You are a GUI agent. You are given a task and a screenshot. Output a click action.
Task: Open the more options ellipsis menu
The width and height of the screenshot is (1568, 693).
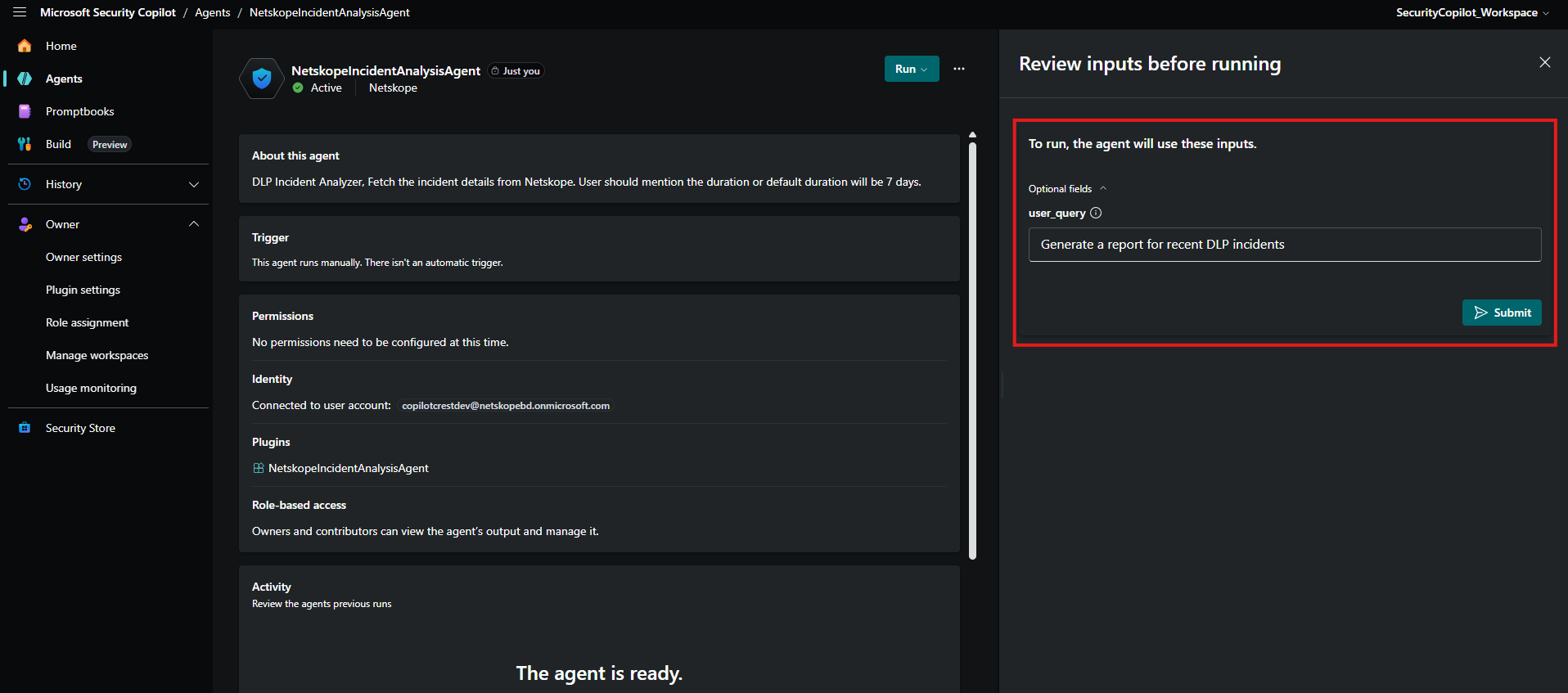(x=959, y=69)
